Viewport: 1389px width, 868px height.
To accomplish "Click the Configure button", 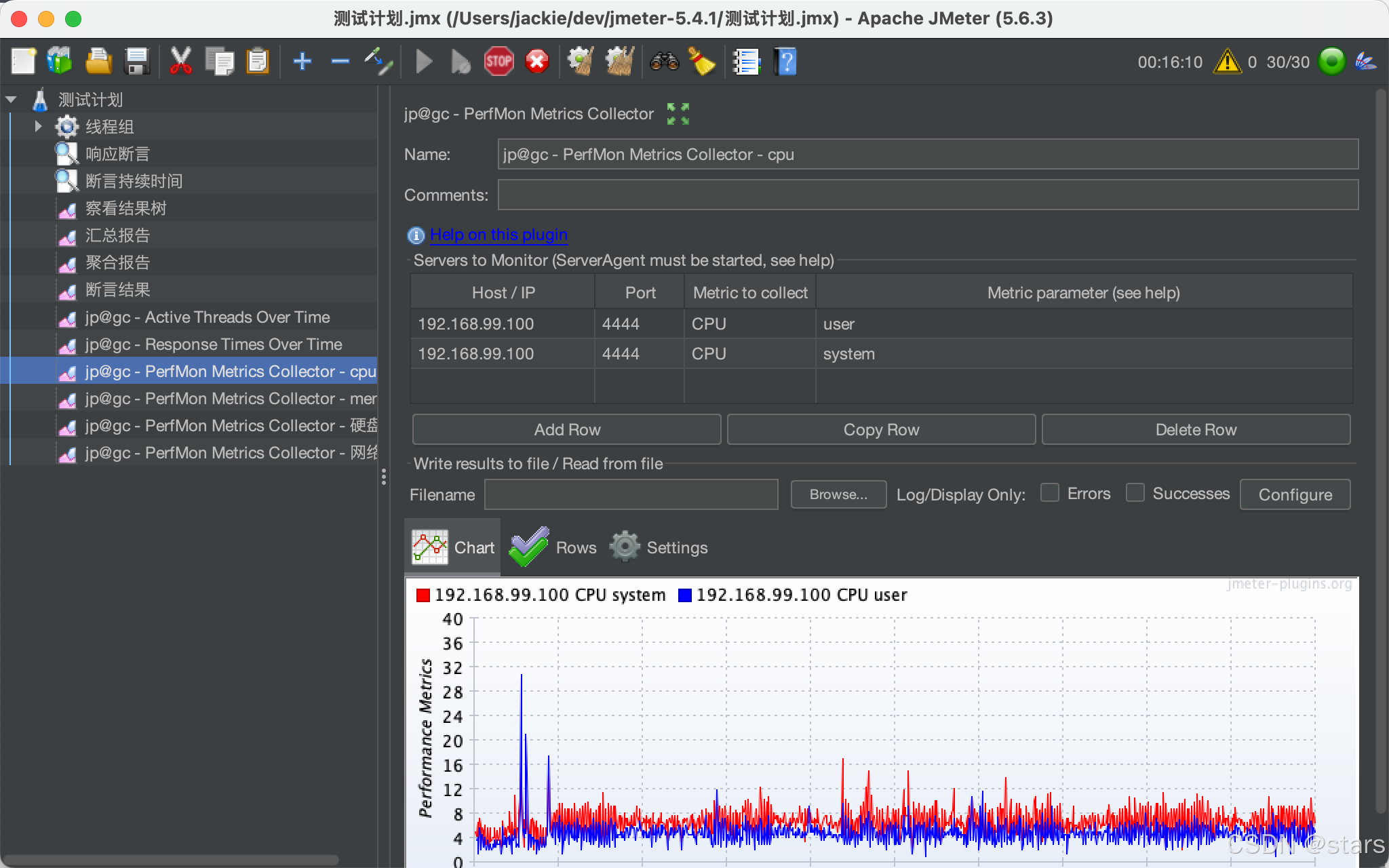I will click(1295, 494).
